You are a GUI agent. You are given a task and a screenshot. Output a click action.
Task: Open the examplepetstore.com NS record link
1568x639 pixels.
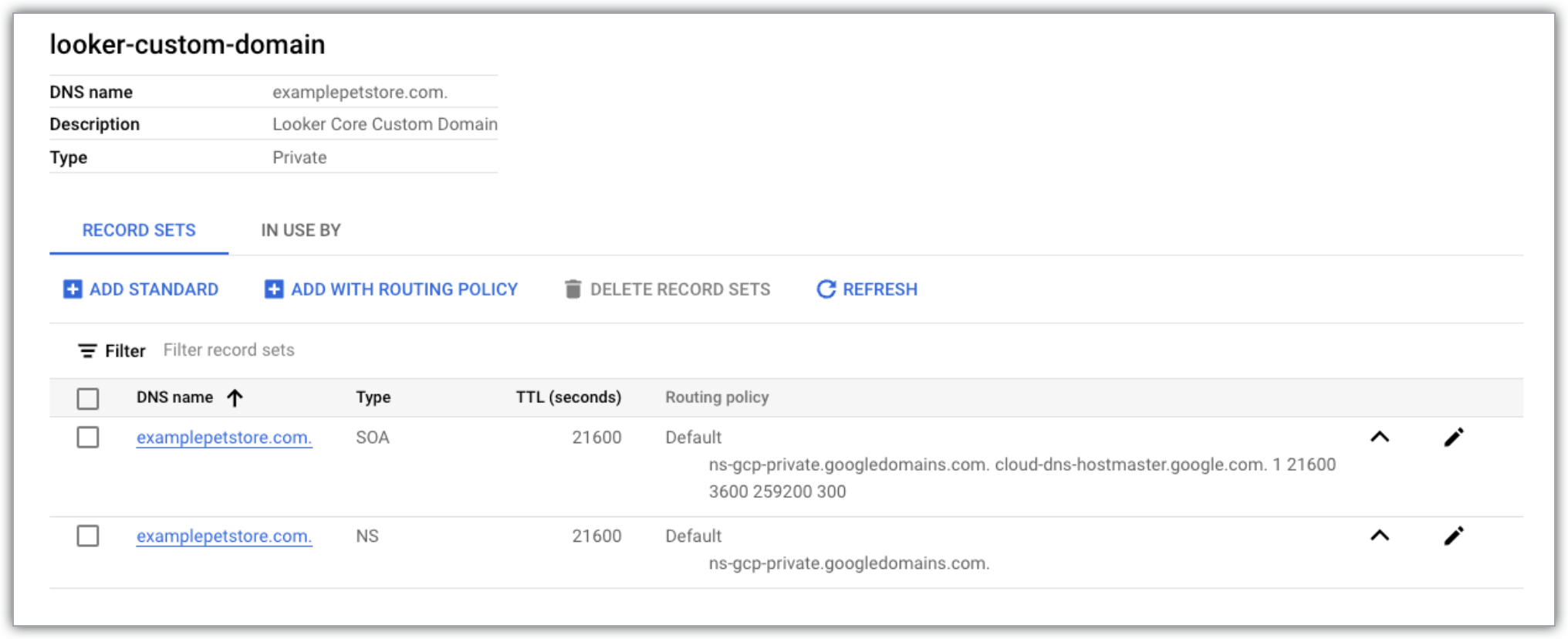click(x=224, y=536)
